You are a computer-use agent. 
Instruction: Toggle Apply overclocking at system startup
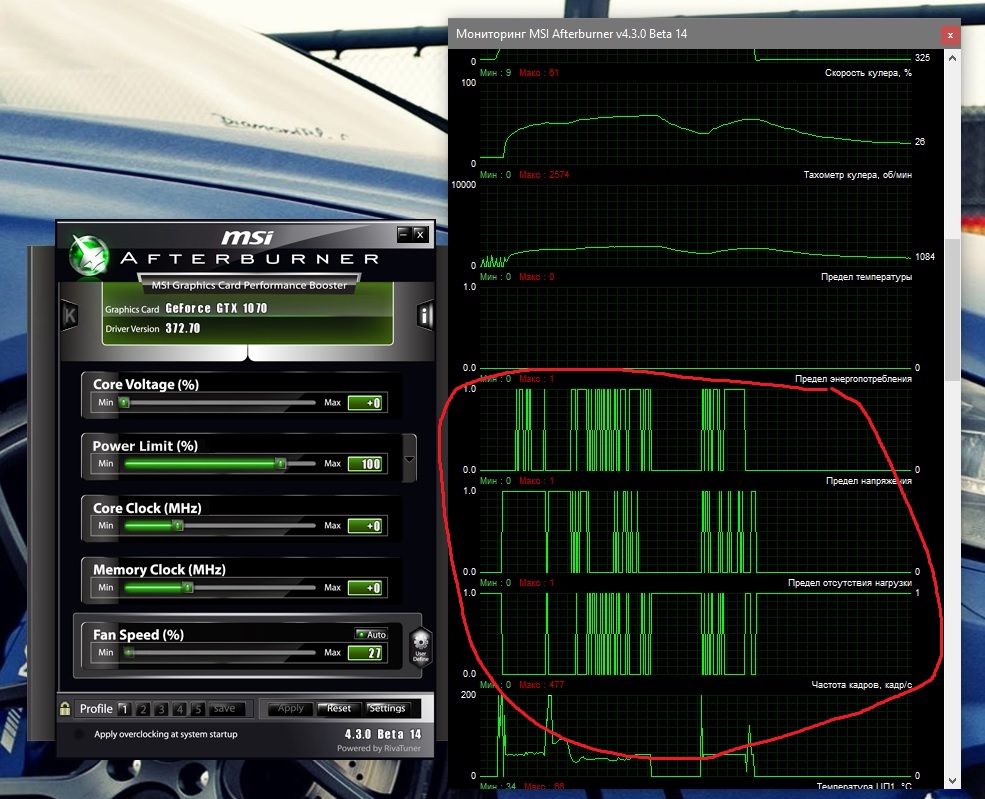(79, 734)
